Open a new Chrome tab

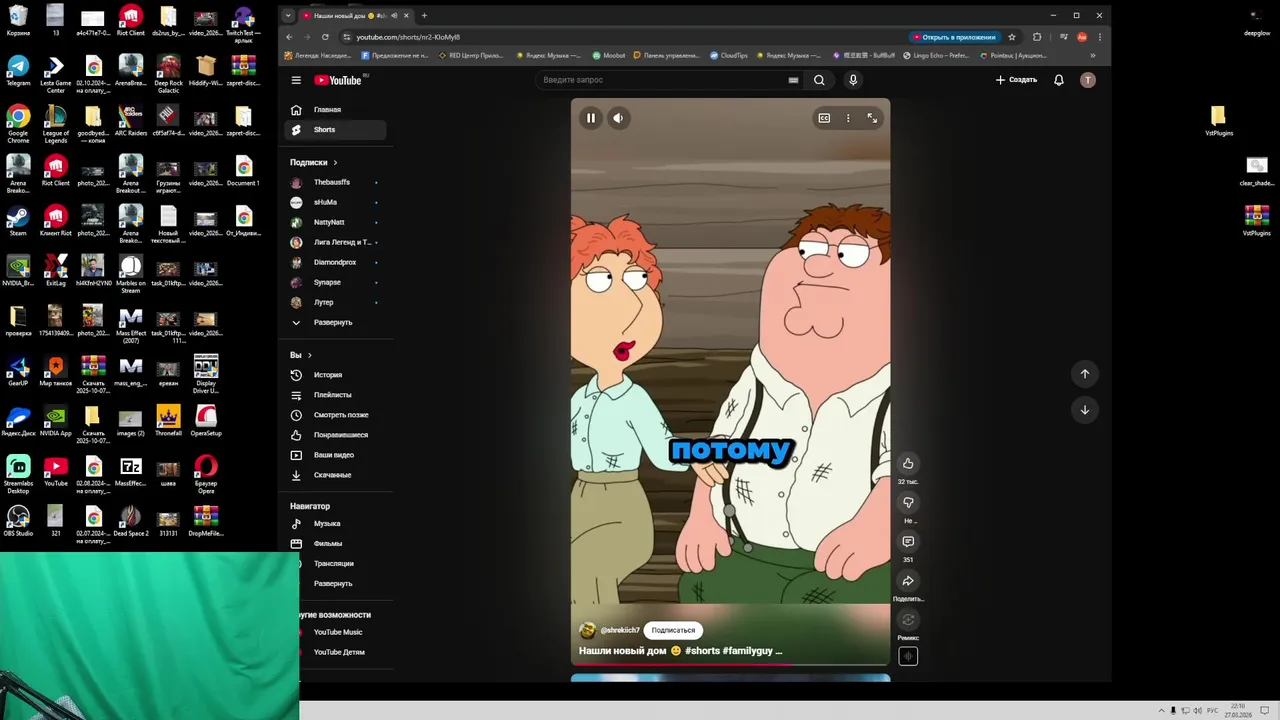tap(424, 15)
